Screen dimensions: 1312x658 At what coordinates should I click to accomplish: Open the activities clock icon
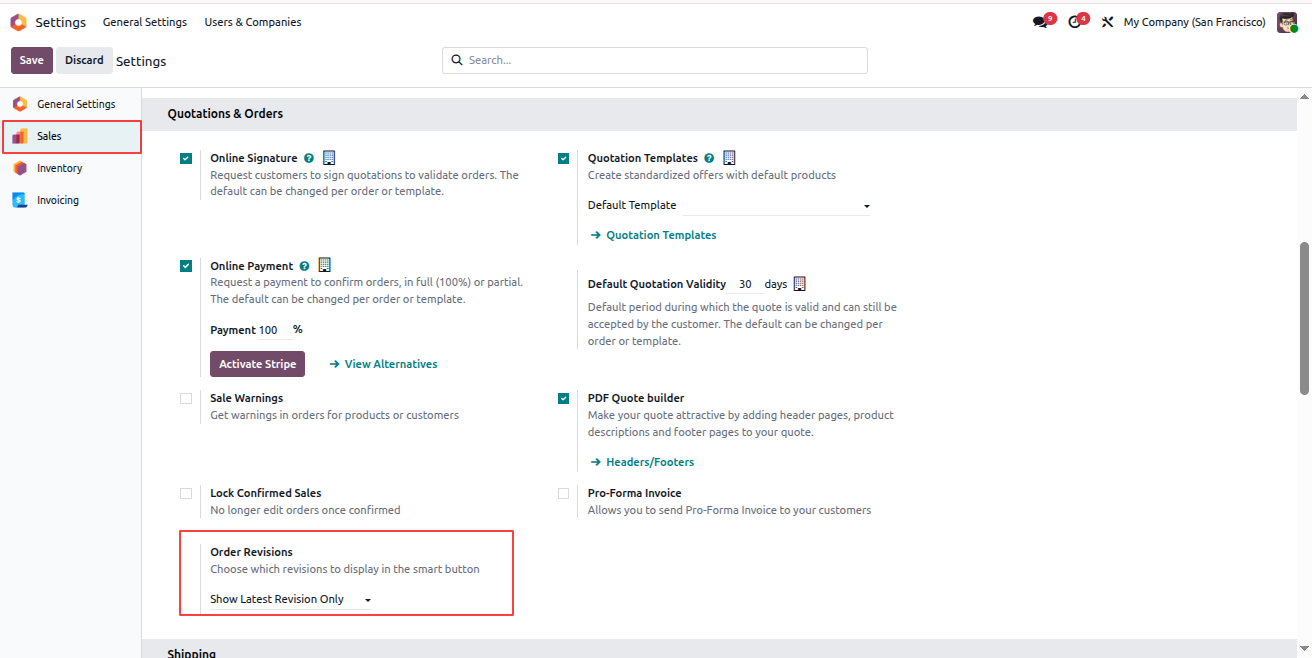pyautogui.click(x=1075, y=22)
